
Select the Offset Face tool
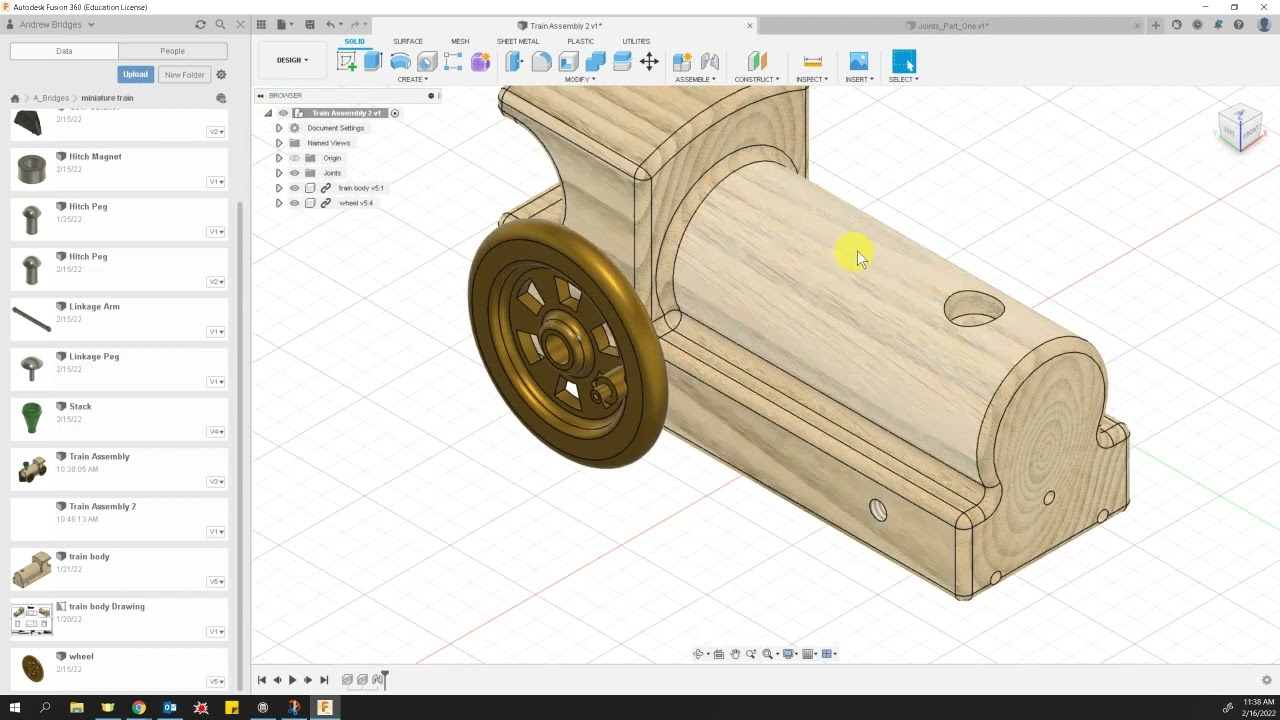(622, 62)
